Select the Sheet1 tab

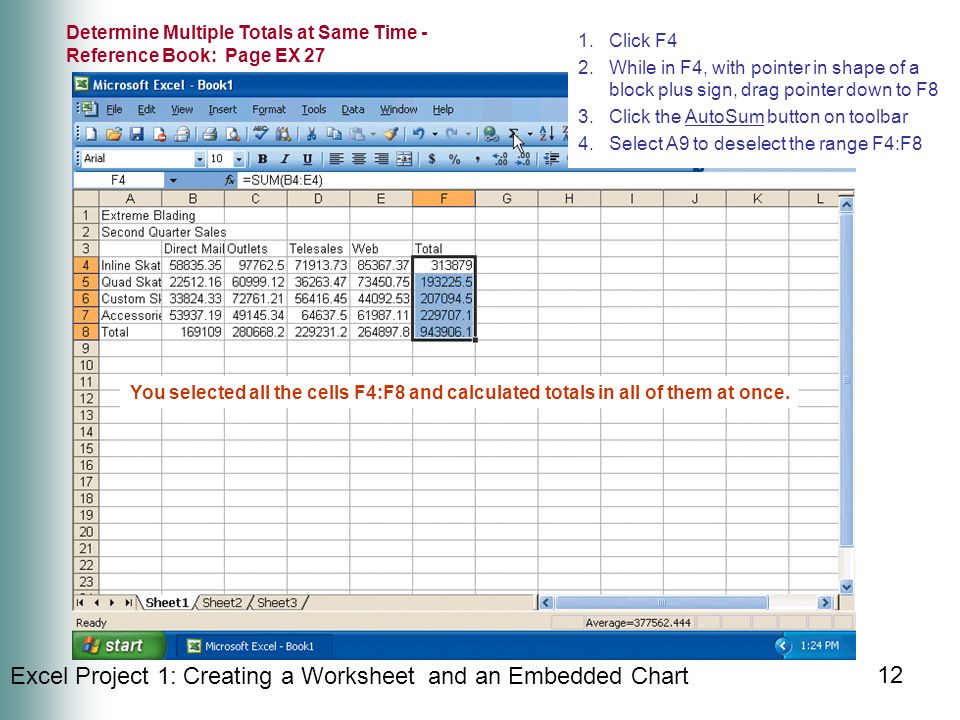click(167, 602)
